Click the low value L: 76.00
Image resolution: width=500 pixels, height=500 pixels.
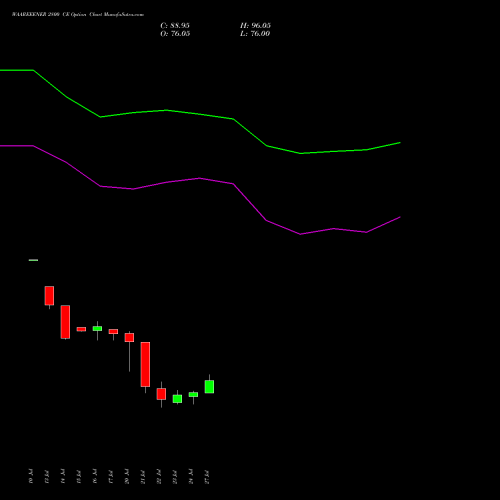point(255,34)
